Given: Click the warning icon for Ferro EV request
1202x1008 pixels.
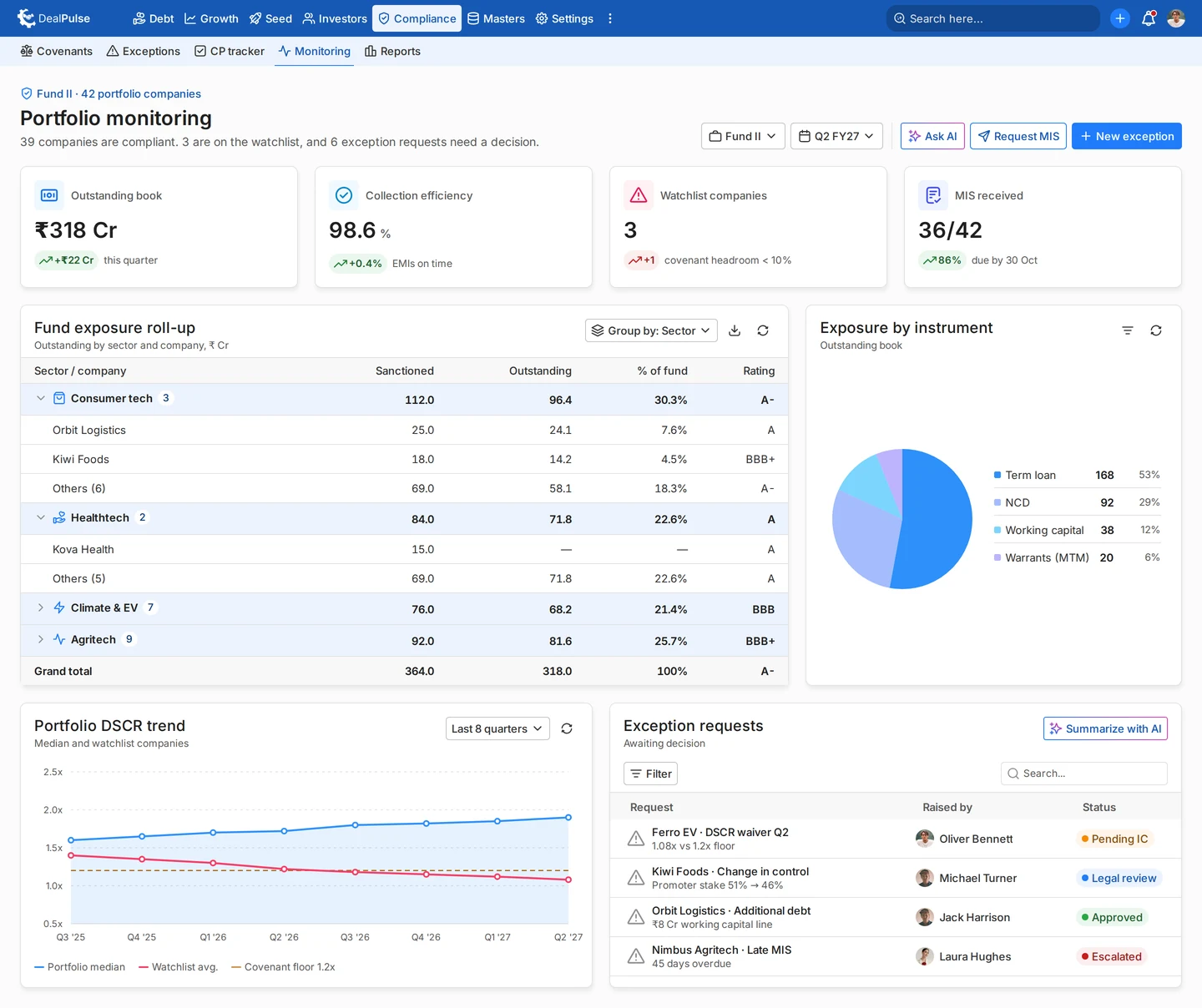Looking at the screenshot, I should (636, 839).
